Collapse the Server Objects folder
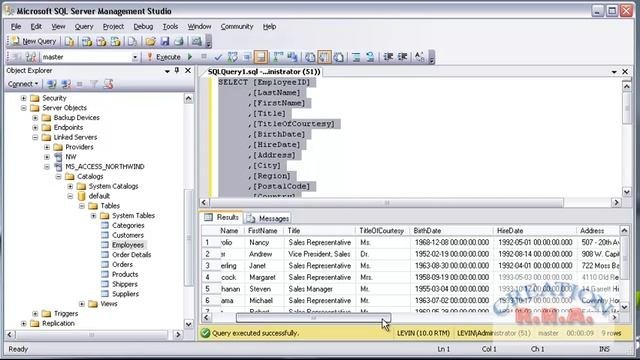This screenshot has width=640, height=360. coord(24,108)
